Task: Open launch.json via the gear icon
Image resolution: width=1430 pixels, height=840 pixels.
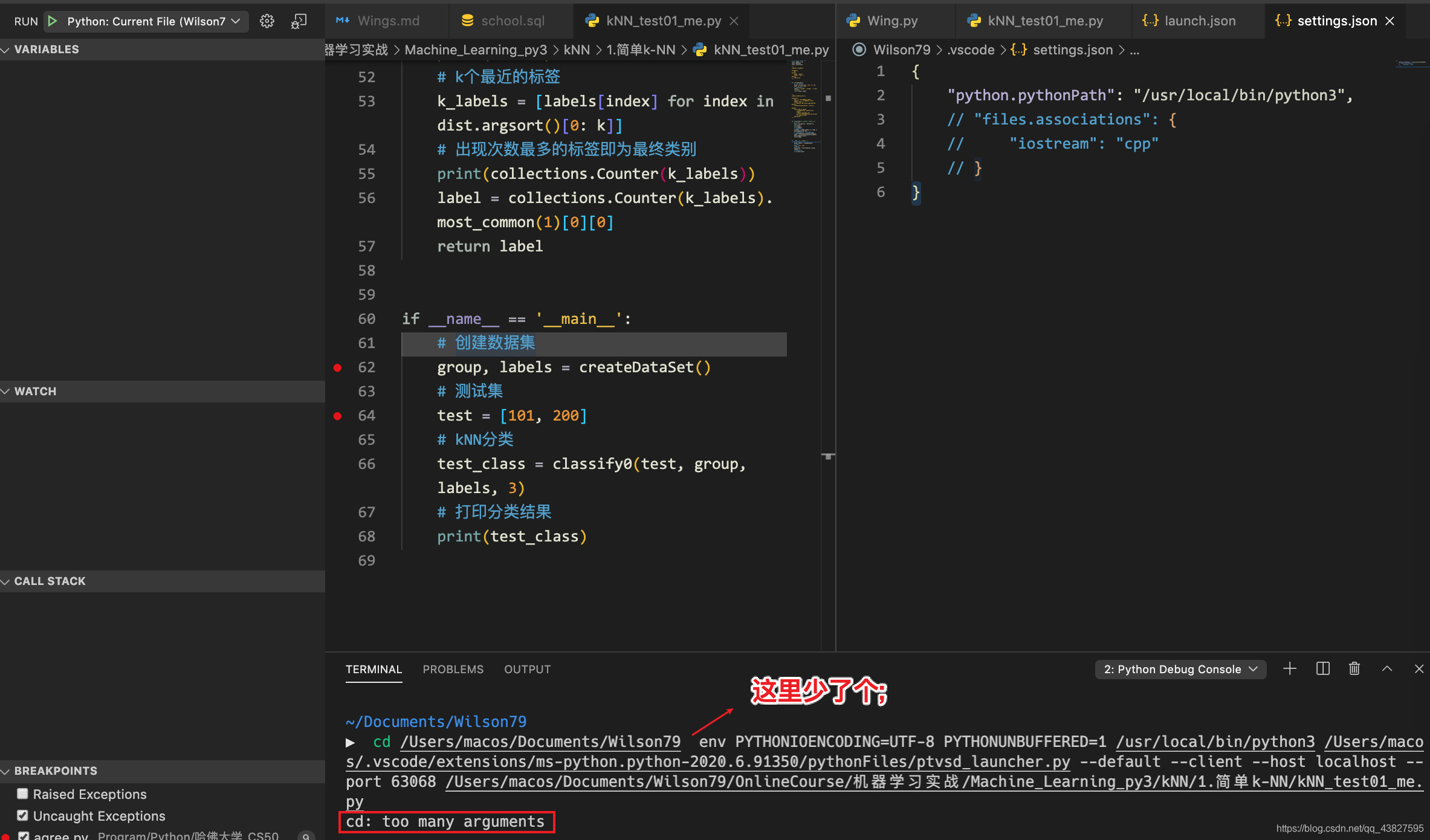Action: [x=267, y=21]
